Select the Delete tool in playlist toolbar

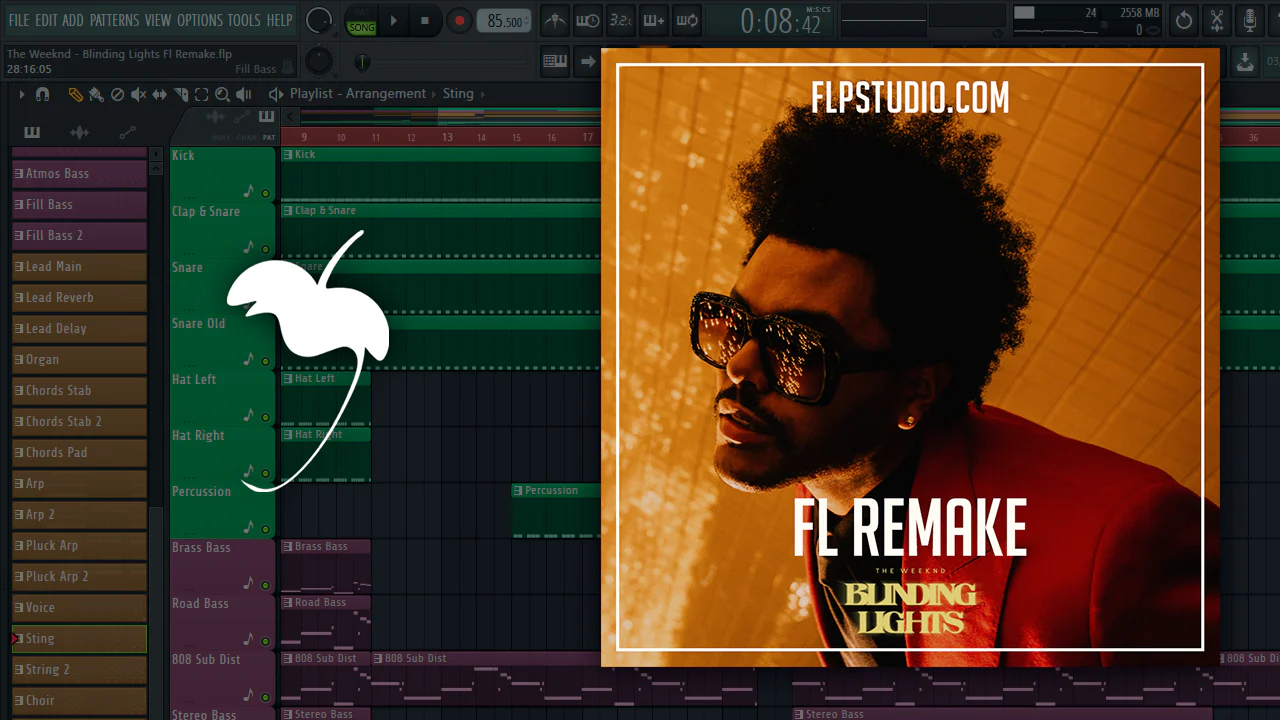coord(117,94)
